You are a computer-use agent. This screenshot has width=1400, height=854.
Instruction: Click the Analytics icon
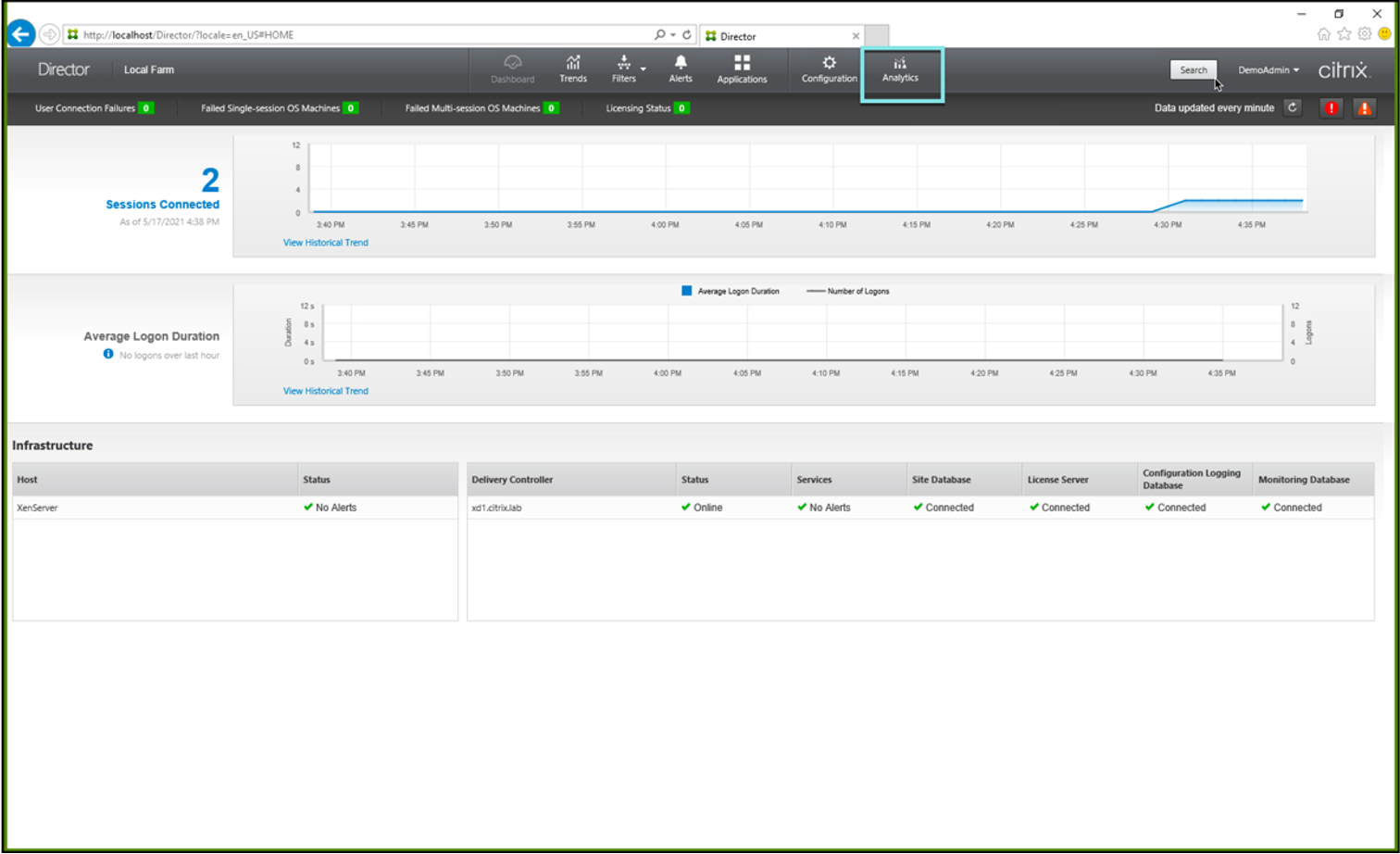[900, 69]
